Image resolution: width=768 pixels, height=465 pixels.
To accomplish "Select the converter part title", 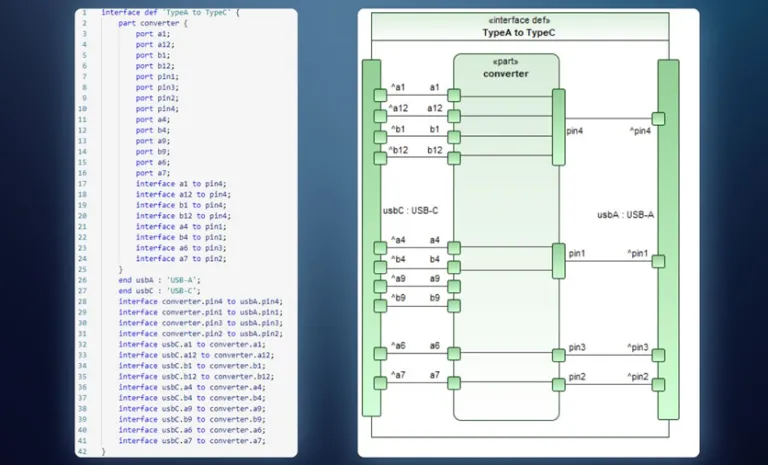I will 505,74.
